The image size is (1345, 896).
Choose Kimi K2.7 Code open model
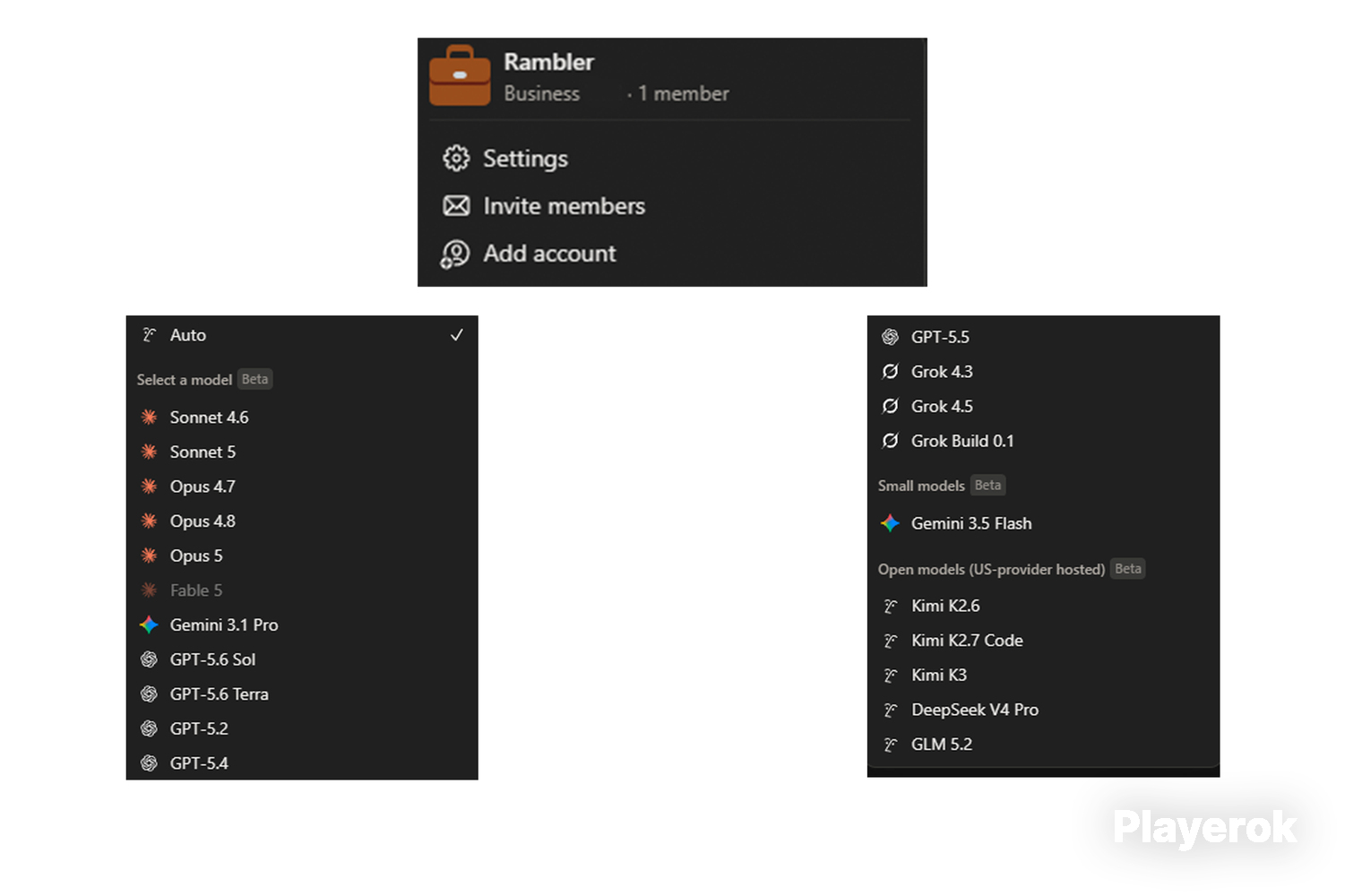tap(1043, 641)
